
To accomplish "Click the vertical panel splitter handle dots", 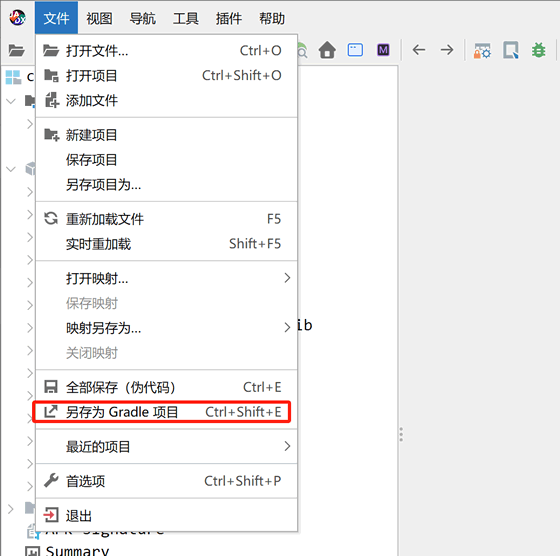I will click(401, 434).
